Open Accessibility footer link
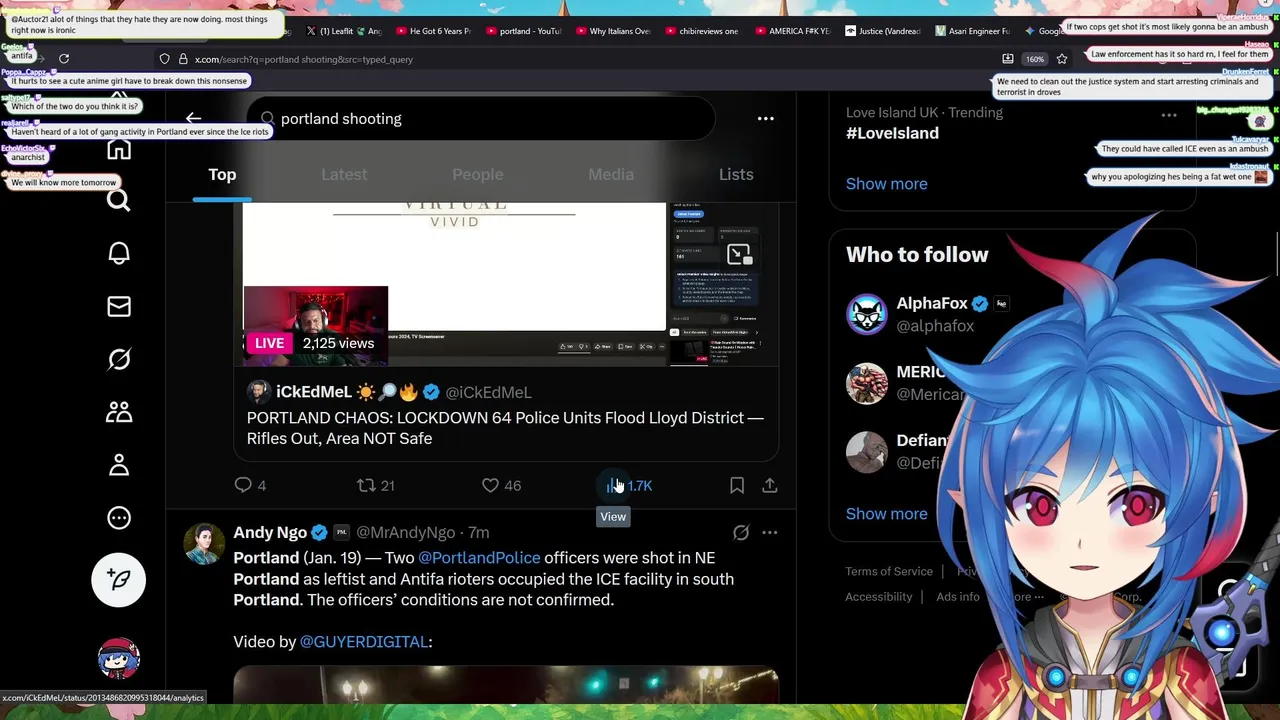 pos(879,597)
